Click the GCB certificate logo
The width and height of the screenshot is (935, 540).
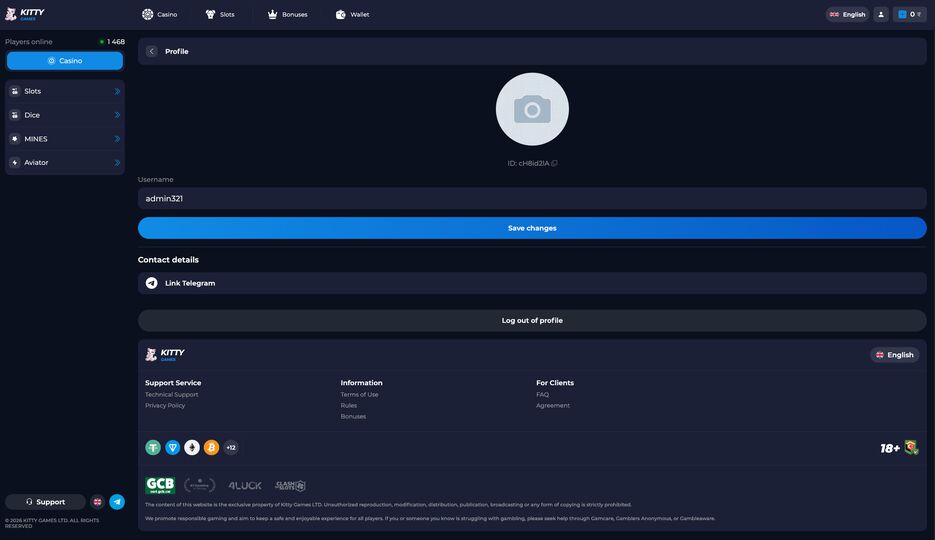click(160, 485)
